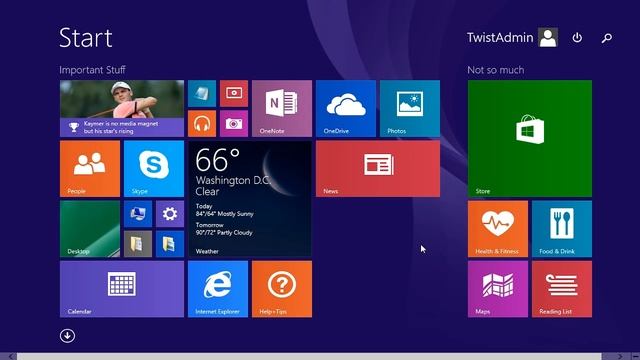
Task: Open the OneNote tile
Action: [x=282, y=109]
